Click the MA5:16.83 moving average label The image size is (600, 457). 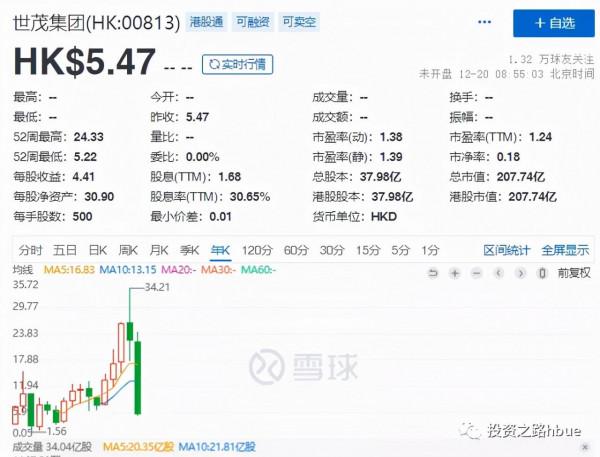69,270
